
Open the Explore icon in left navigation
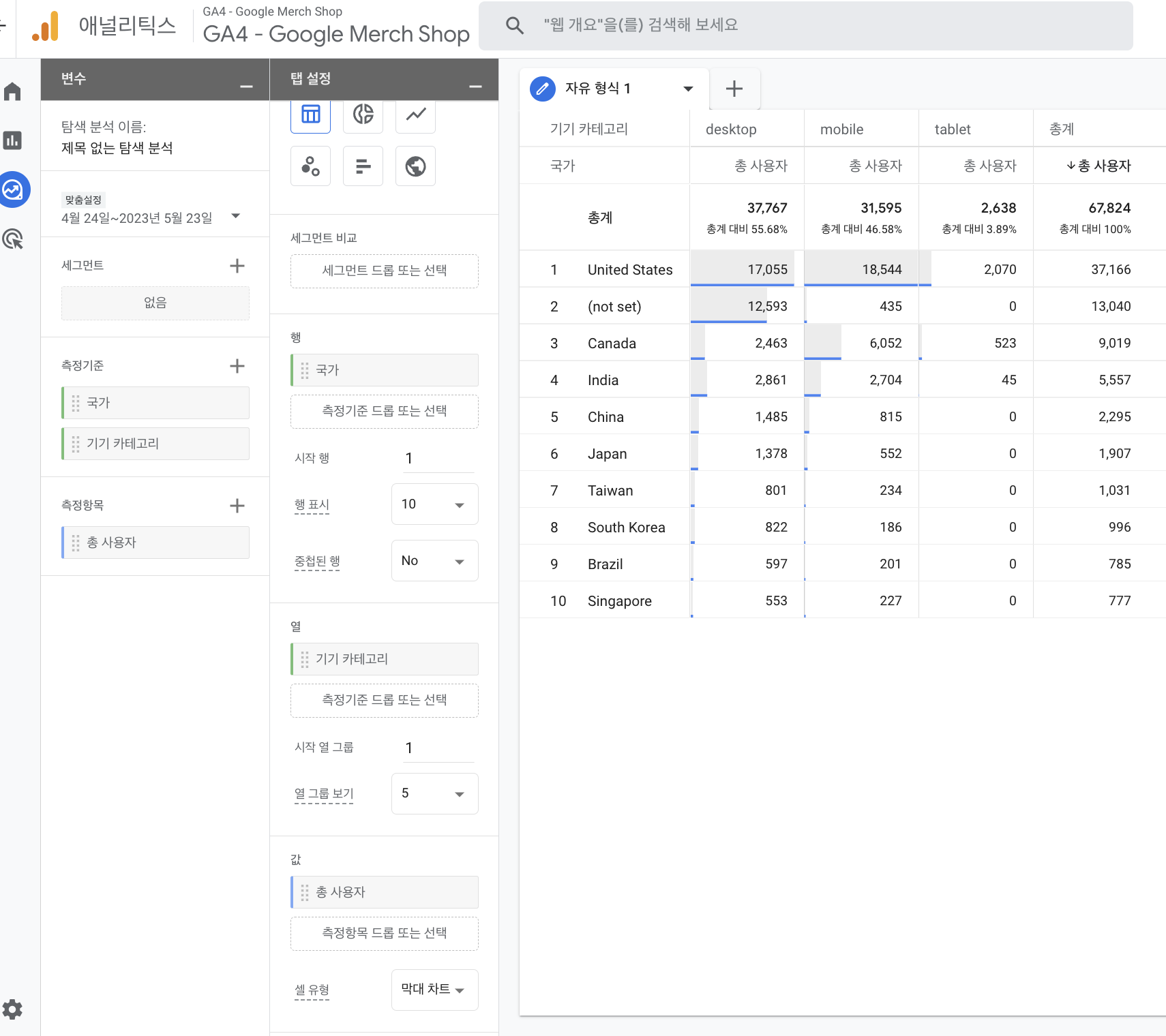pyautogui.click(x=13, y=189)
